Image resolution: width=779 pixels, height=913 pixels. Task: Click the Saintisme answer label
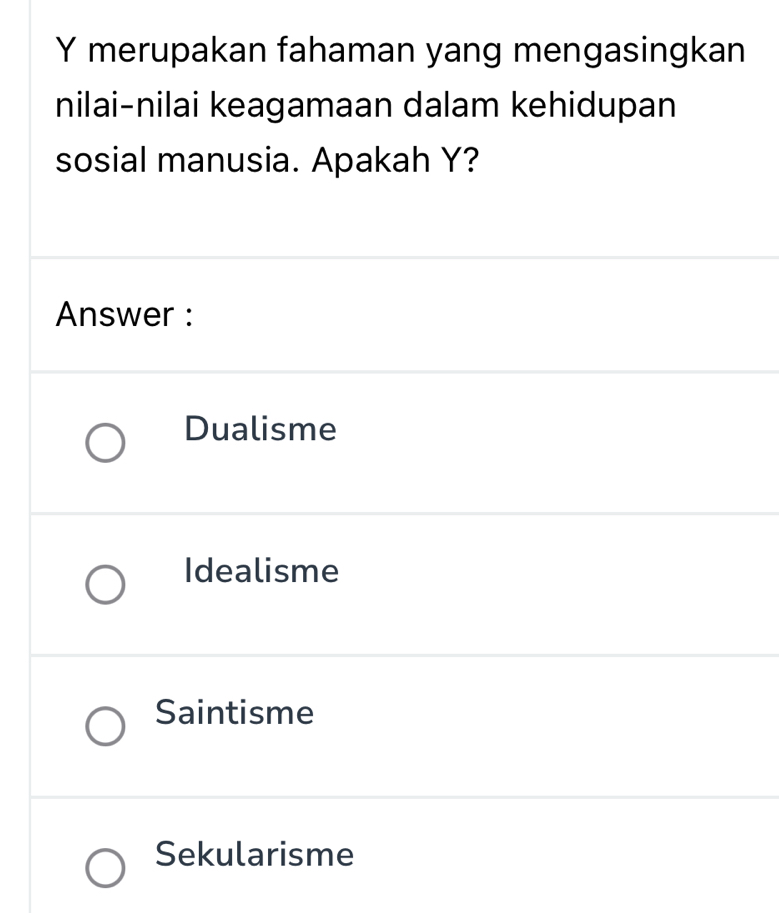click(x=235, y=714)
